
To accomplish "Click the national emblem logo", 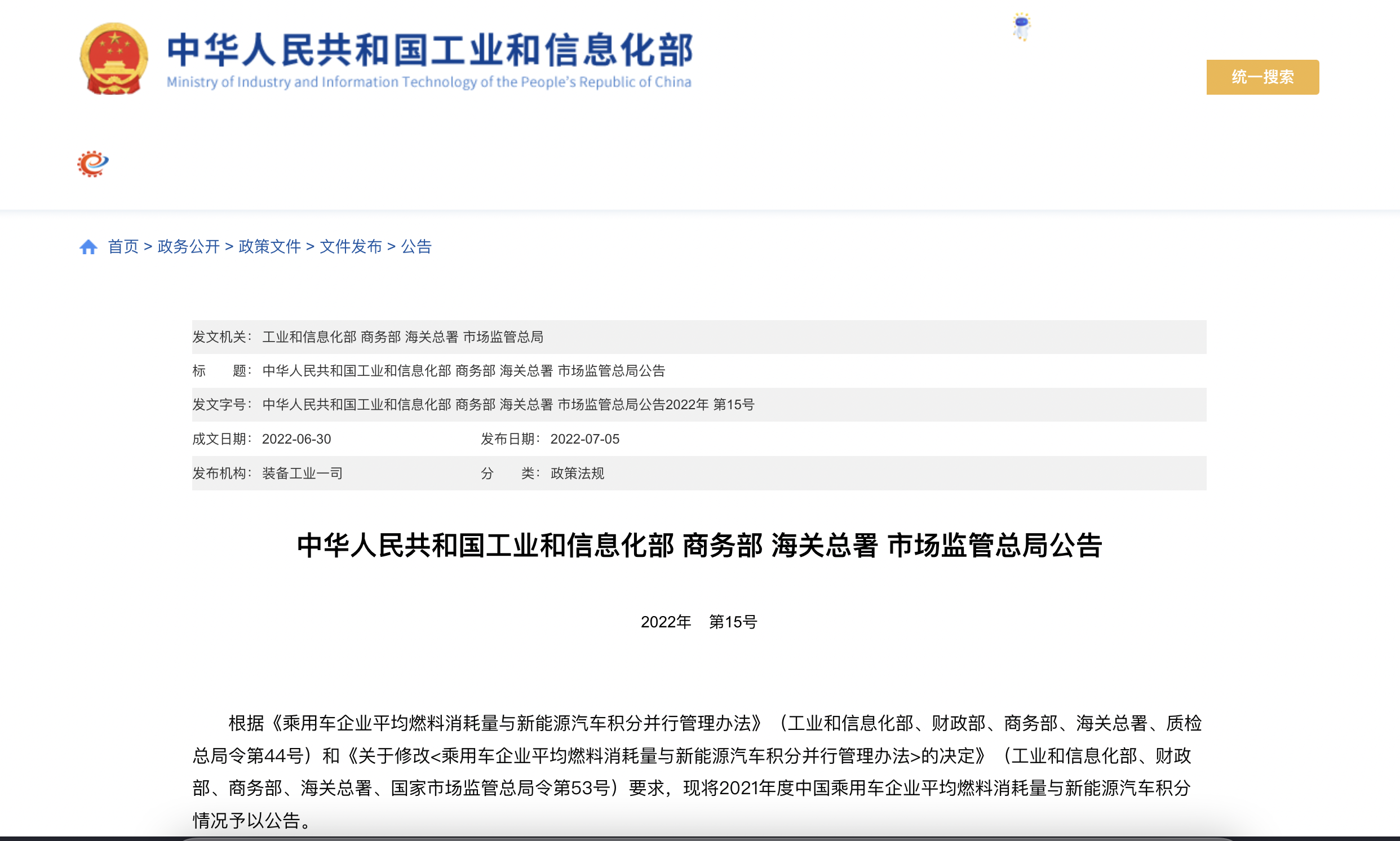I will [x=114, y=59].
